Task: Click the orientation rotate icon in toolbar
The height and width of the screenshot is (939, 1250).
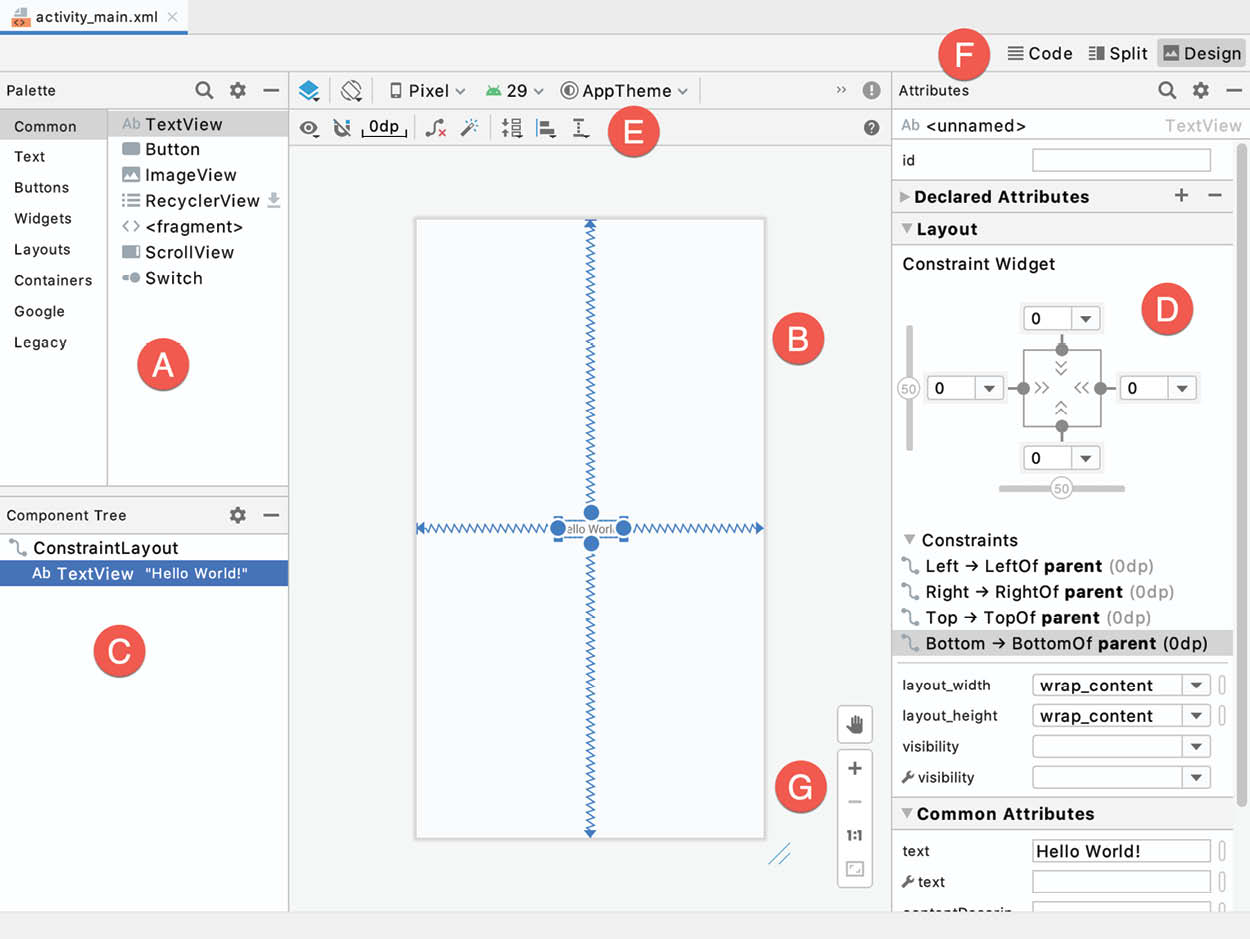Action: point(351,91)
